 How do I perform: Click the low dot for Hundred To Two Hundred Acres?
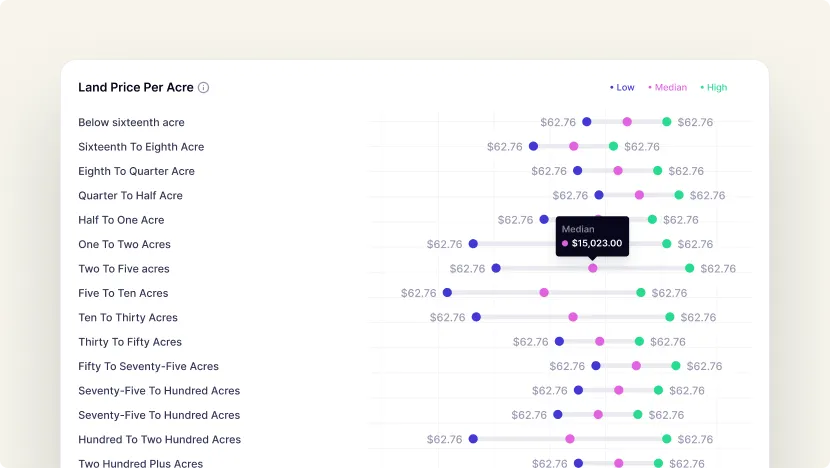click(x=473, y=439)
